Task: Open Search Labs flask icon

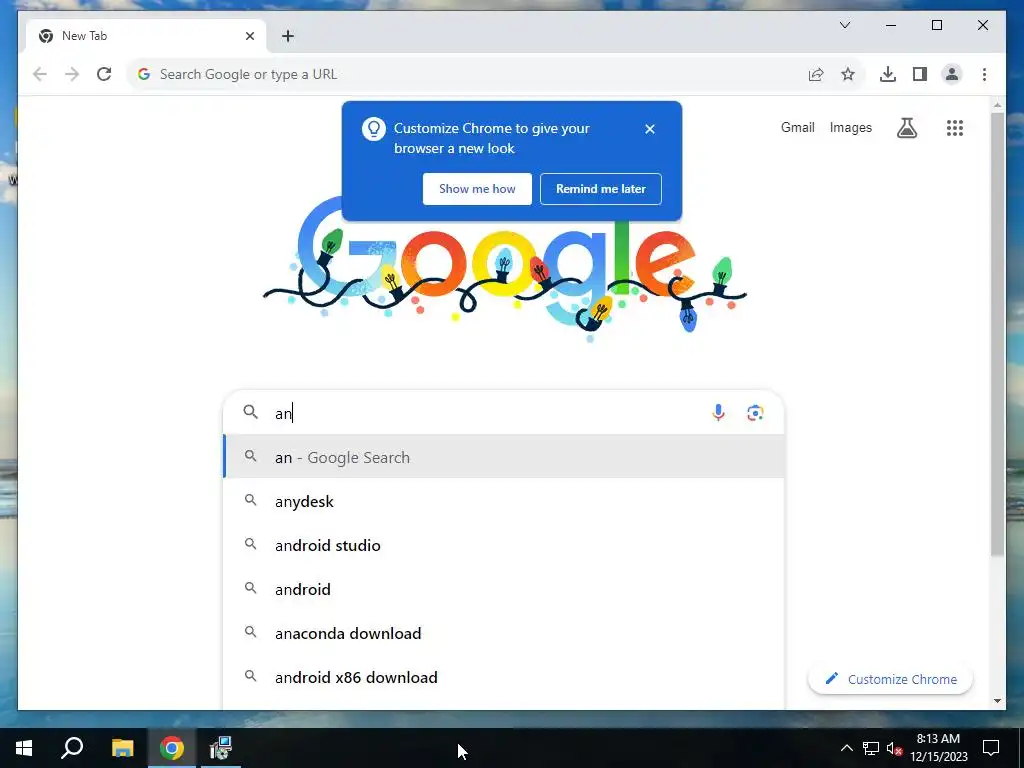Action: coord(906,128)
